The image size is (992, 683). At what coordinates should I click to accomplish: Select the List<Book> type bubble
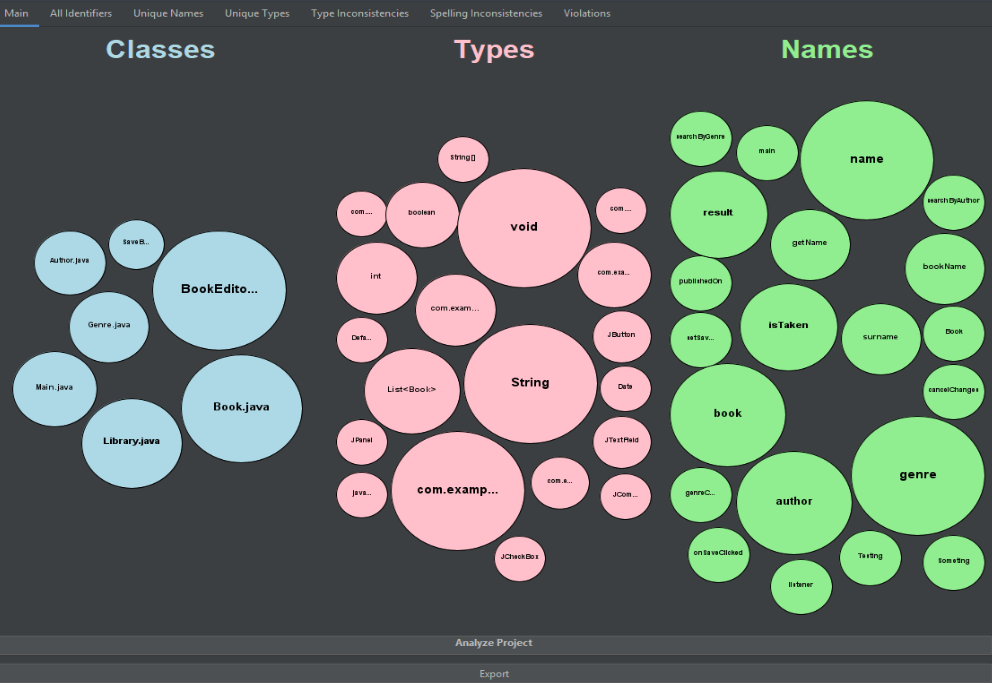point(412,391)
